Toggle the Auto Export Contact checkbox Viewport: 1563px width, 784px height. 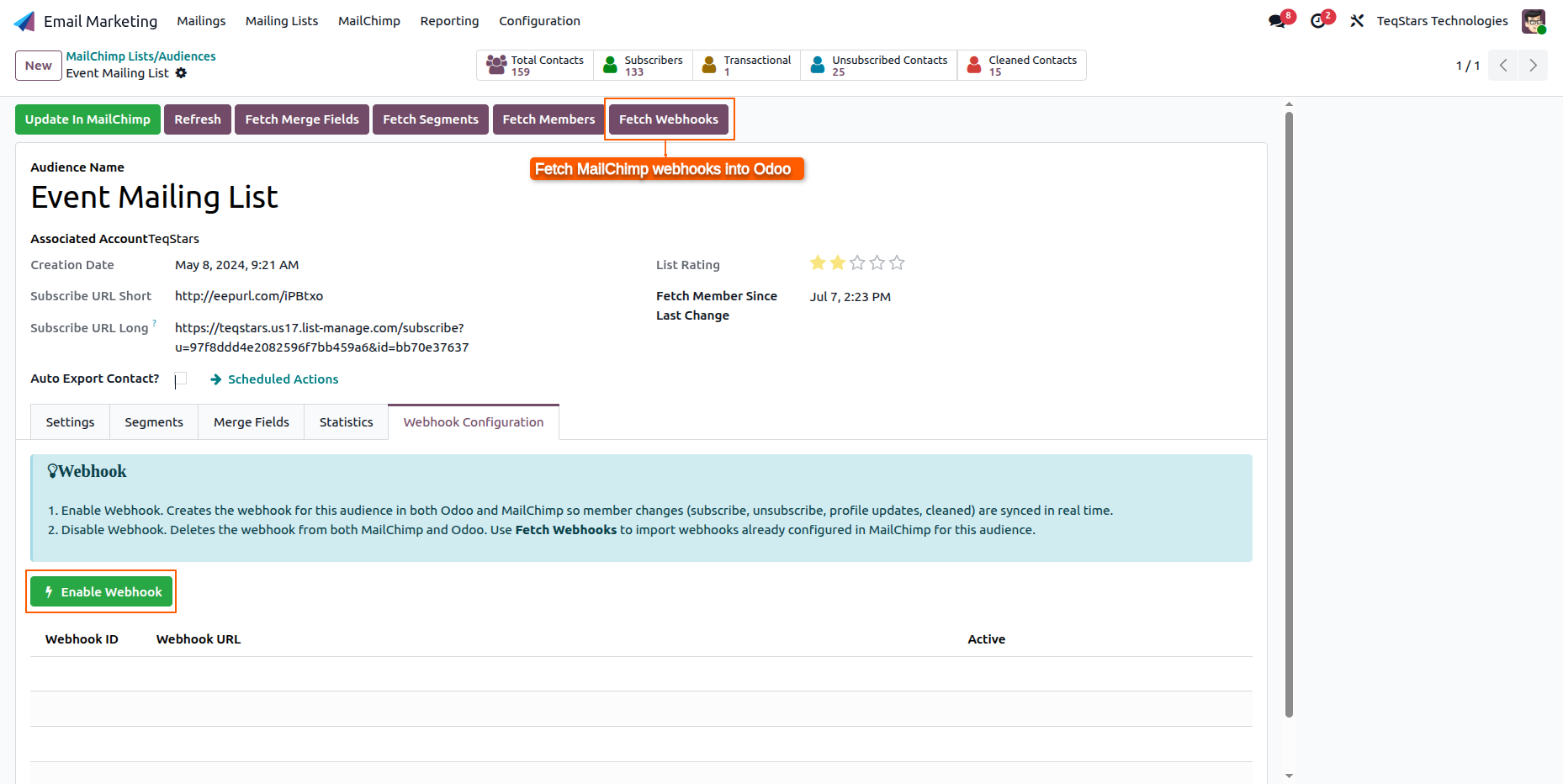(181, 379)
